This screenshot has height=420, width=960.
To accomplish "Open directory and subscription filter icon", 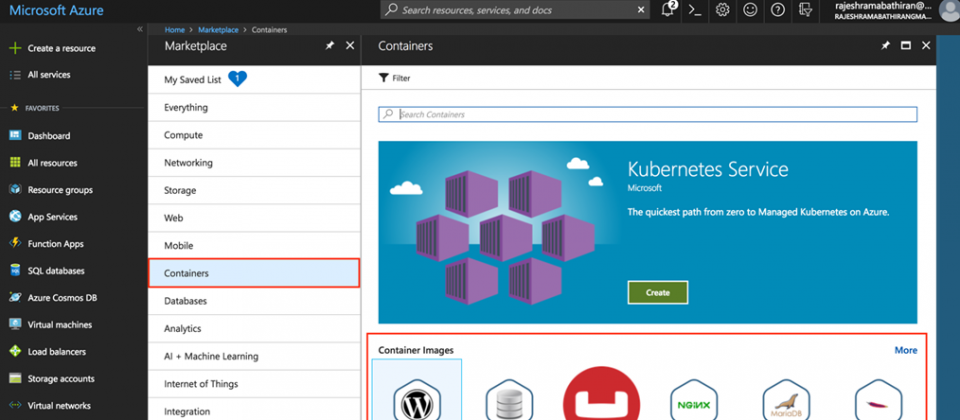I will tap(806, 10).
